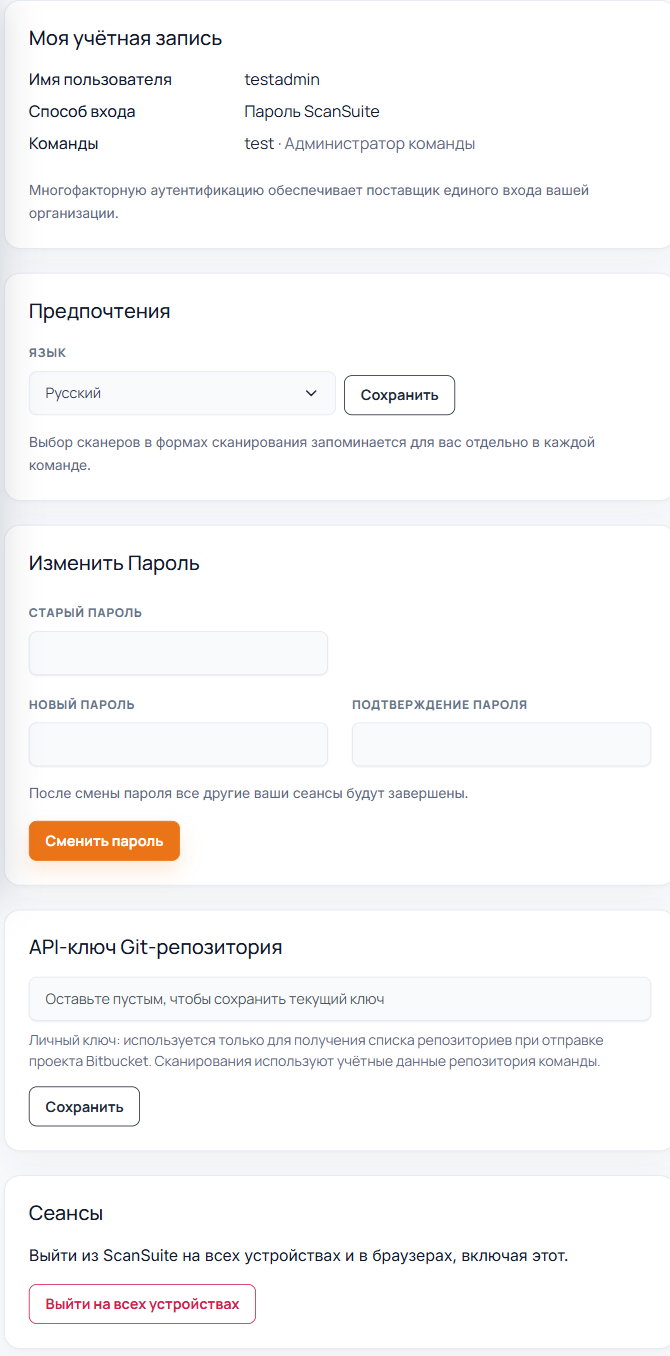This screenshot has height=1356, width=670.
Task: Click the Выбор сканеров hint text
Action: [x=312, y=453]
